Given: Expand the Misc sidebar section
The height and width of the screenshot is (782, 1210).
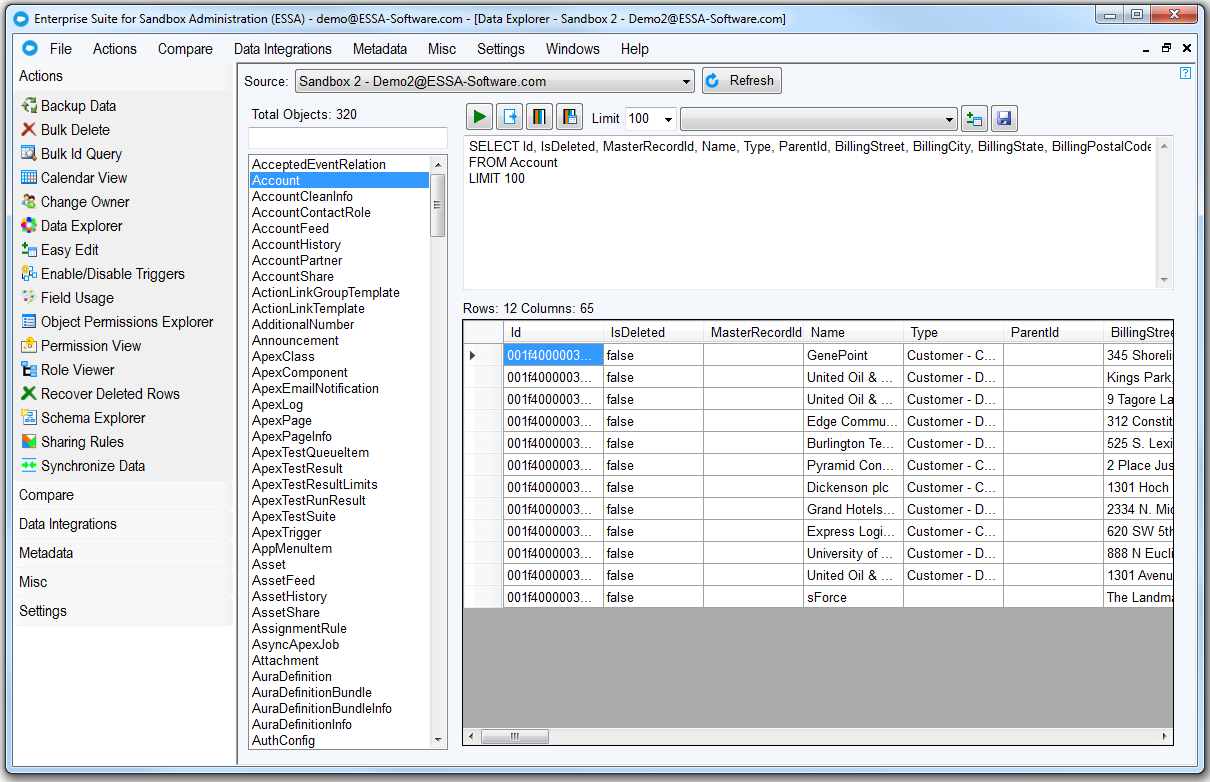Looking at the screenshot, I should (123, 582).
